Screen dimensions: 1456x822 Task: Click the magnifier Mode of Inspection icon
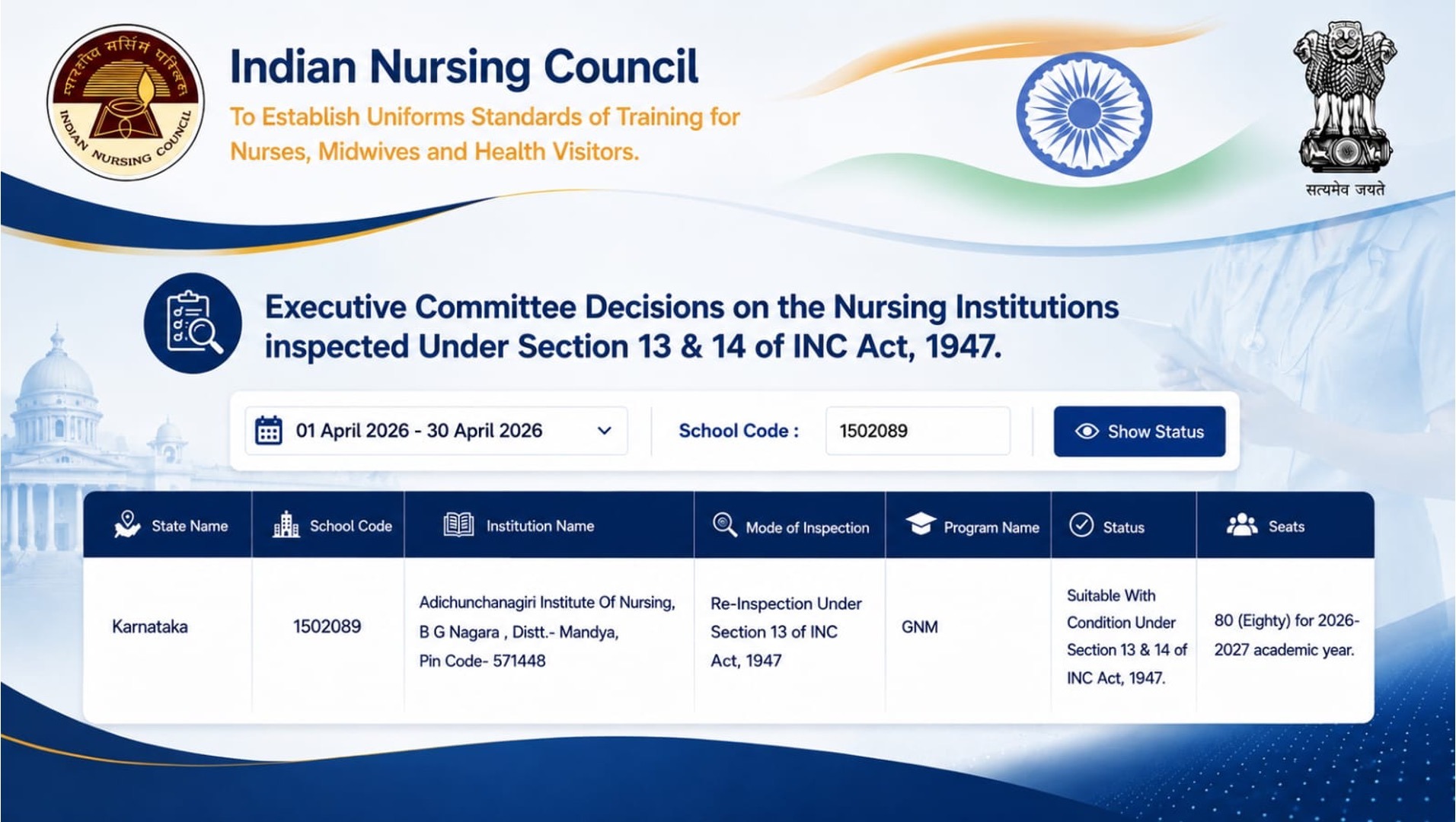tap(724, 525)
